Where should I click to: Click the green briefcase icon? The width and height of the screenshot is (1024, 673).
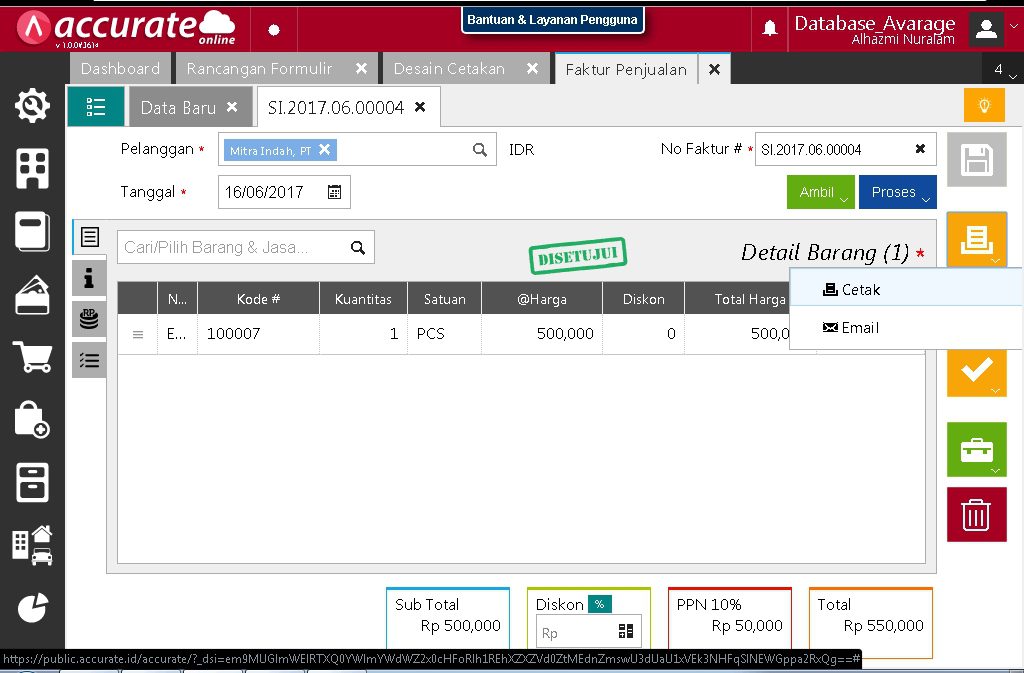(976, 450)
